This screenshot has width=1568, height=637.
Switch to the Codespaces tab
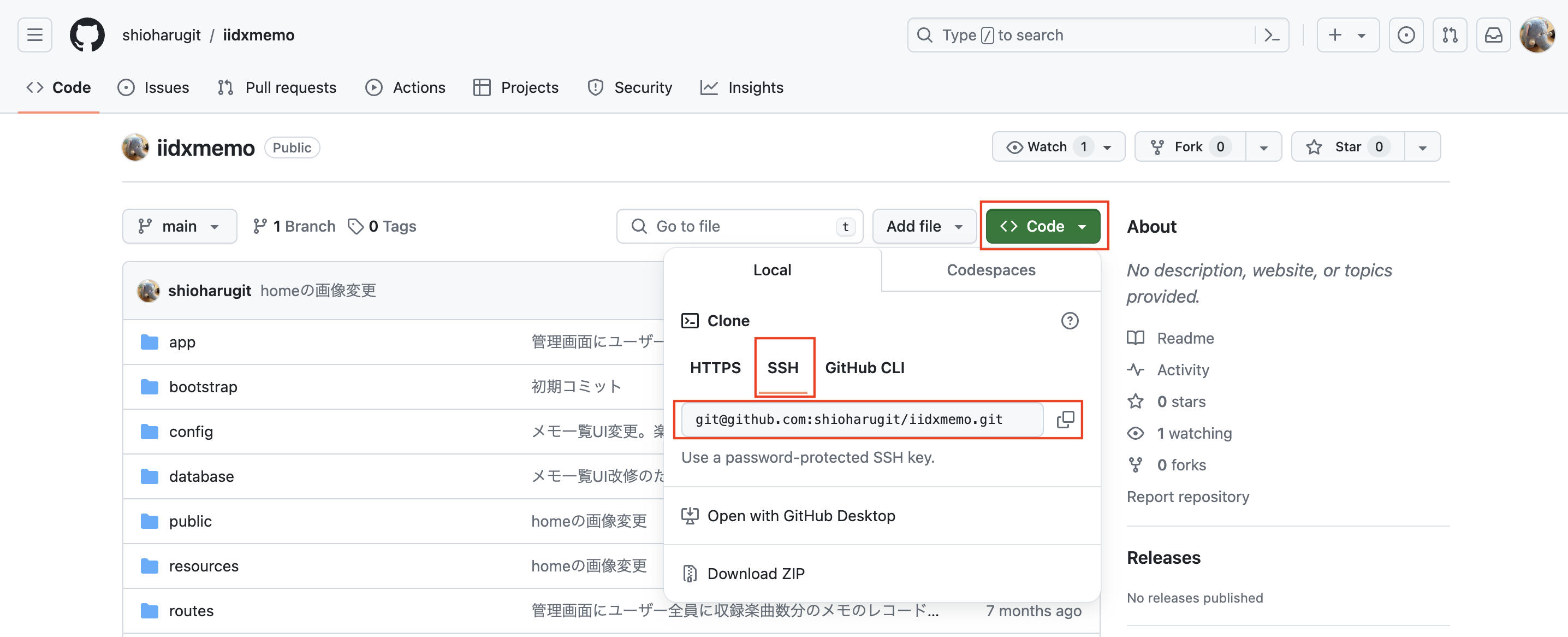pos(990,270)
